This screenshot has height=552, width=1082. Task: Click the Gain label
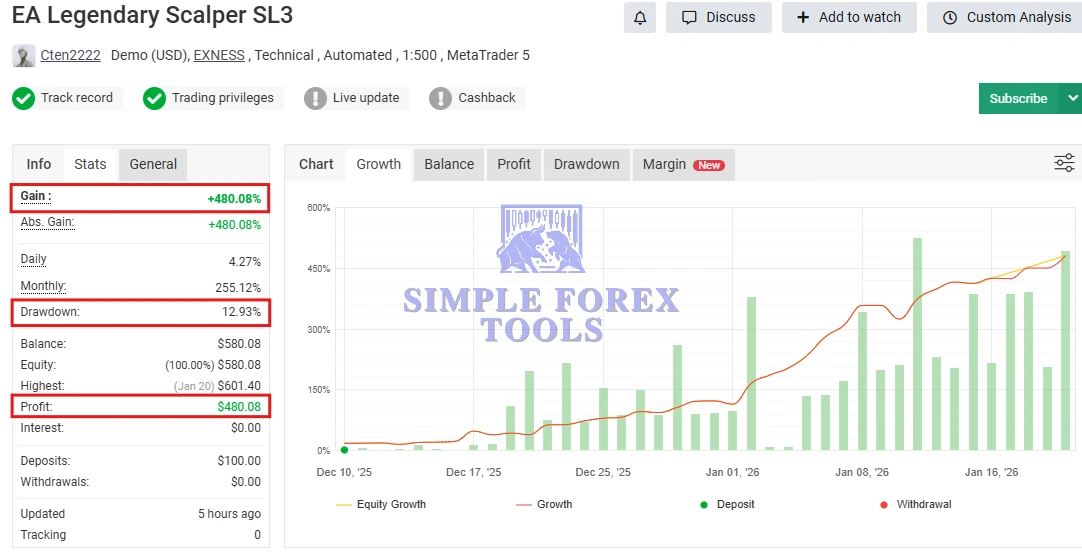(x=36, y=196)
